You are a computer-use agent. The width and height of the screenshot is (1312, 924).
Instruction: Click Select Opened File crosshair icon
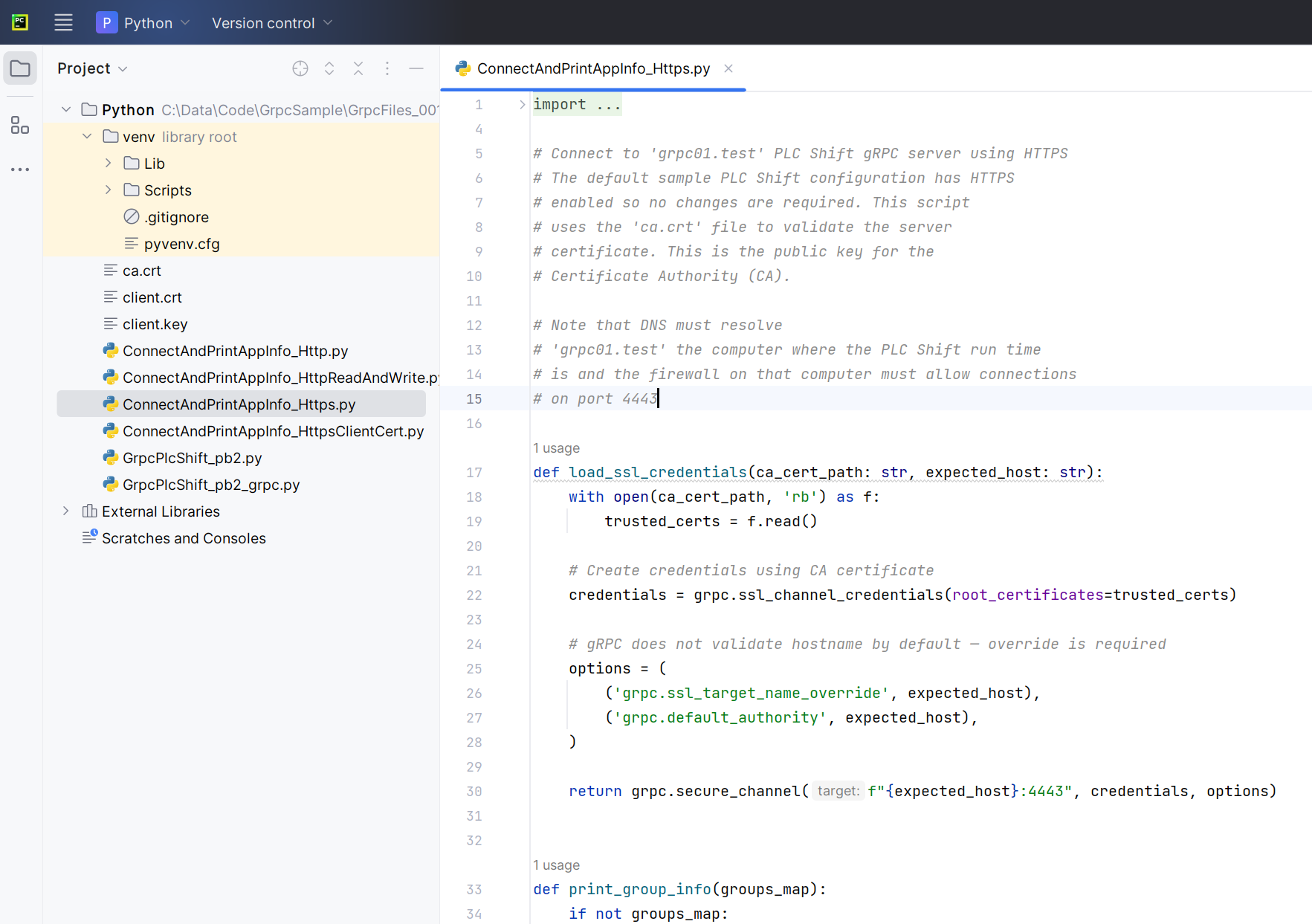[300, 68]
